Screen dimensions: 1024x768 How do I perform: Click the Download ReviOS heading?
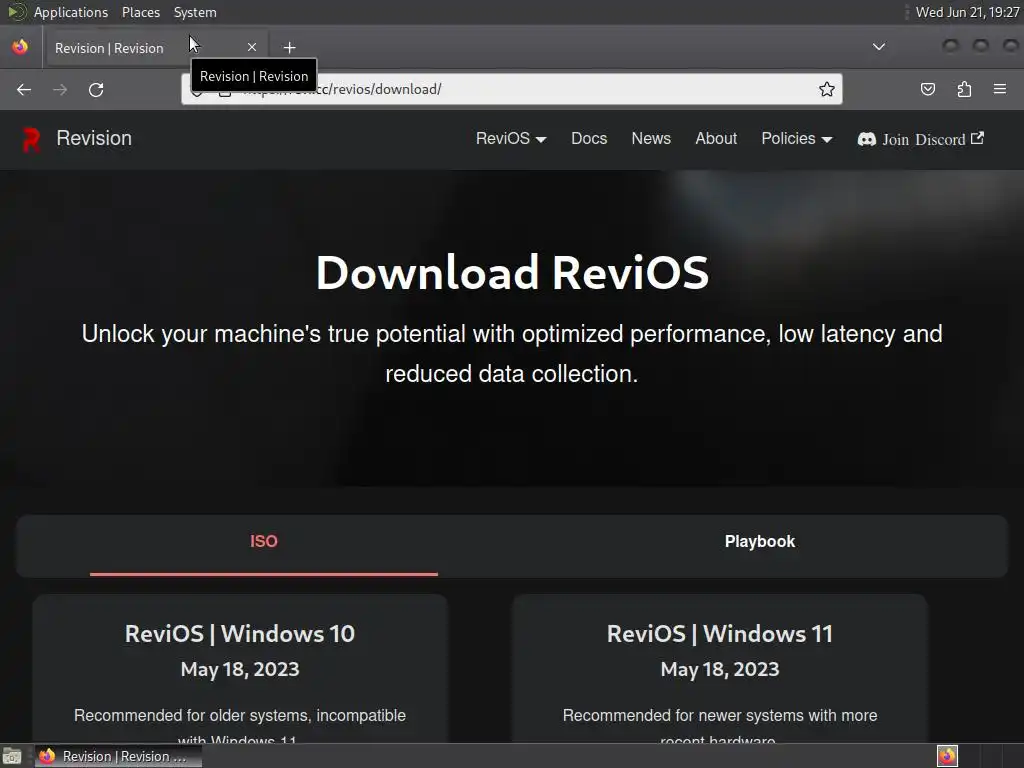coord(512,272)
